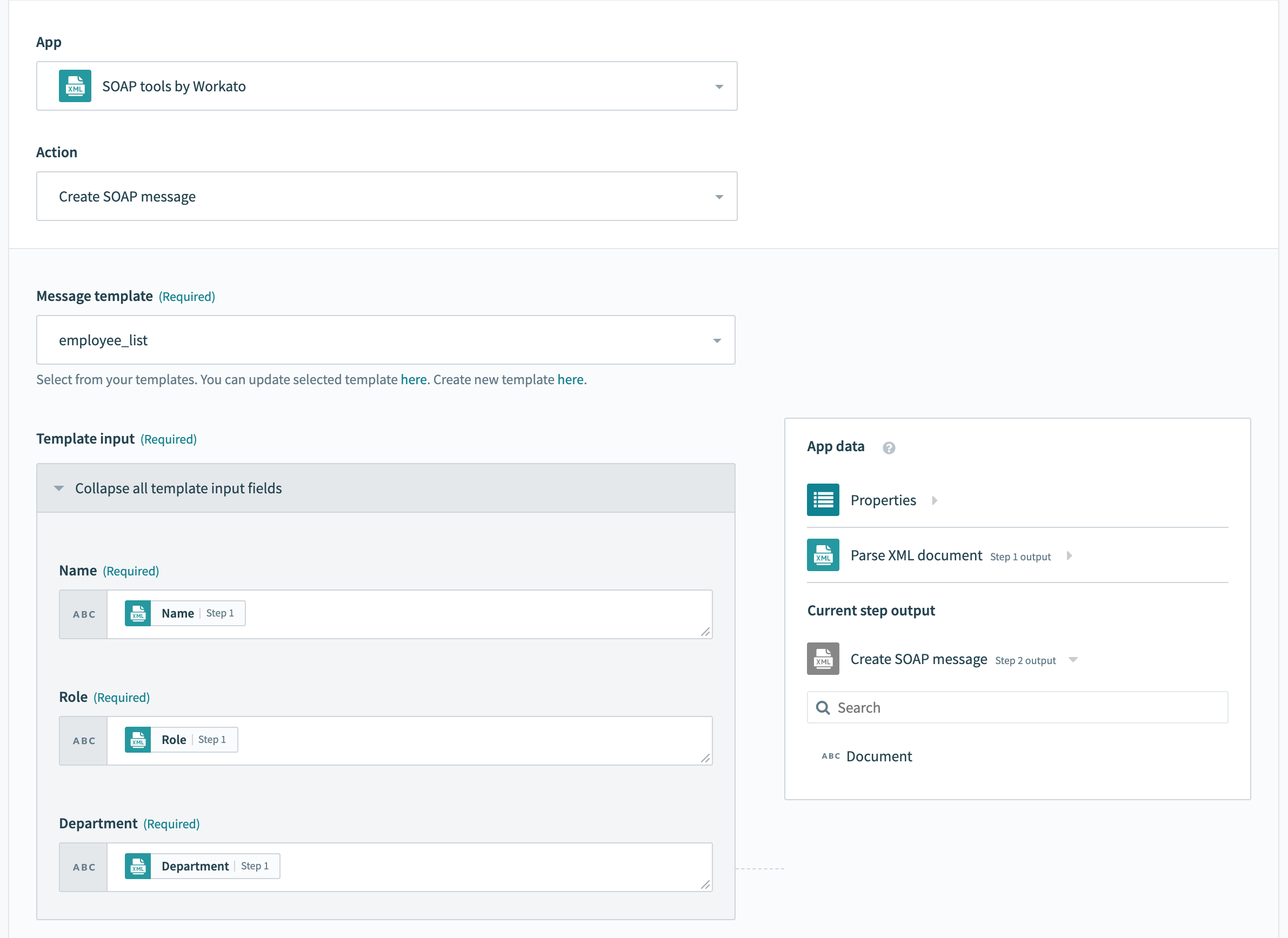Click the Properties list icon
Viewport: 1288px width, 938px height.
[x=822, y=500]
